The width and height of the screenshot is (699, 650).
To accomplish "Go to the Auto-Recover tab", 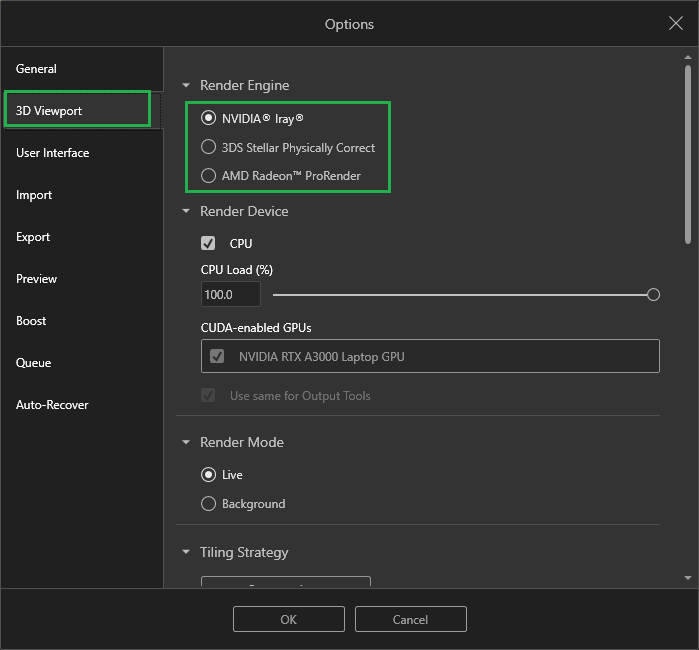I will [52, 405].
